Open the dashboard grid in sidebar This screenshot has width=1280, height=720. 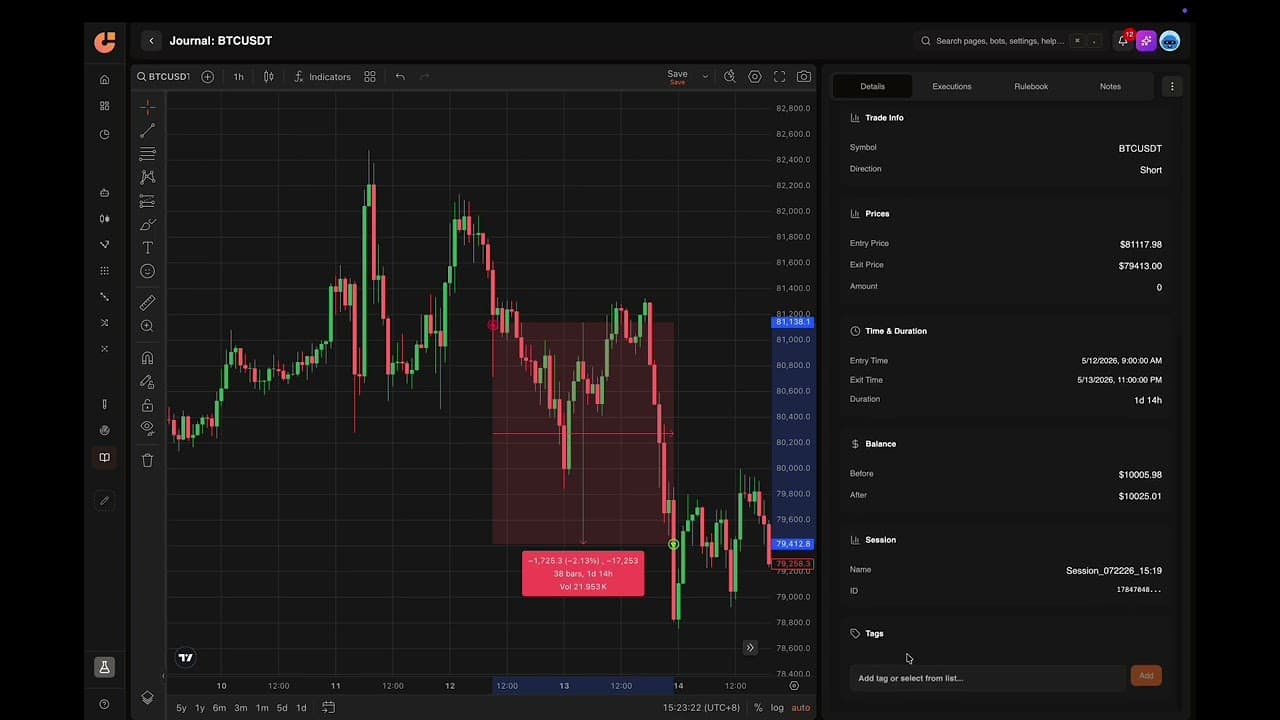[x=105, y=106]
